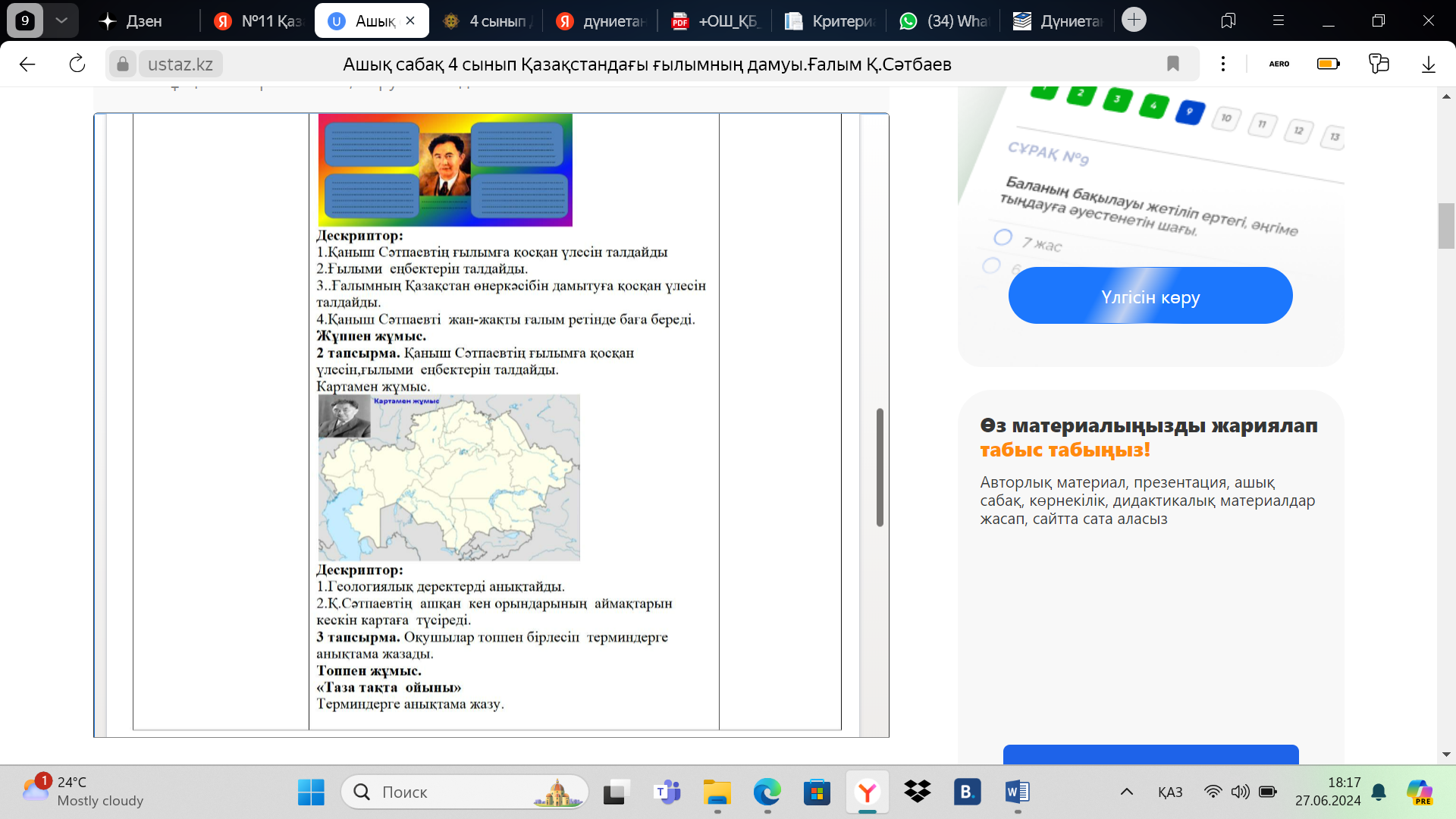The height and width of the screenshot is (819, 1456).
Task: Expand the tab list dropdown arrow
Action: (61, 20)
